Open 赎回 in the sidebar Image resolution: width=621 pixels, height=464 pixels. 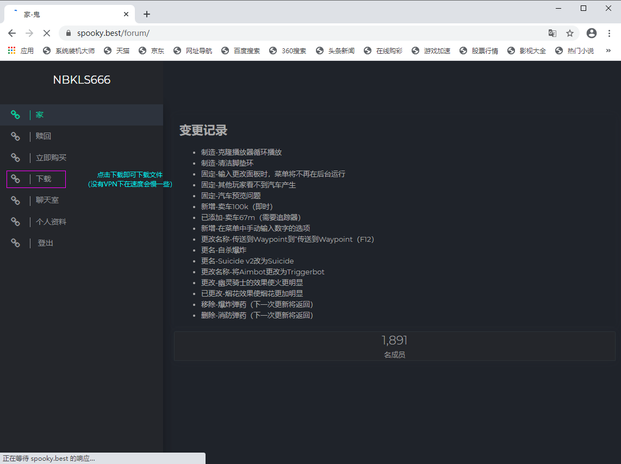(82, 136)
